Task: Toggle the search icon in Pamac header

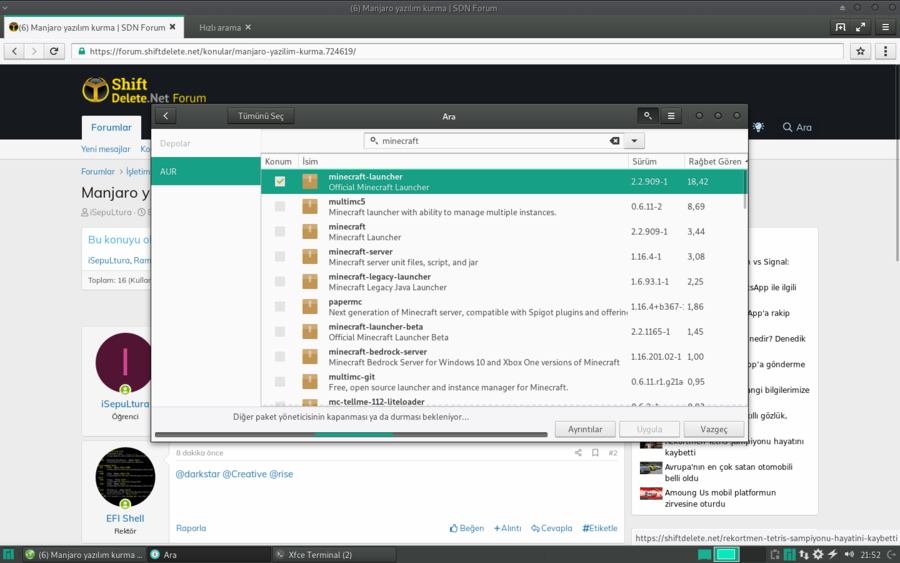Action: 648,116
